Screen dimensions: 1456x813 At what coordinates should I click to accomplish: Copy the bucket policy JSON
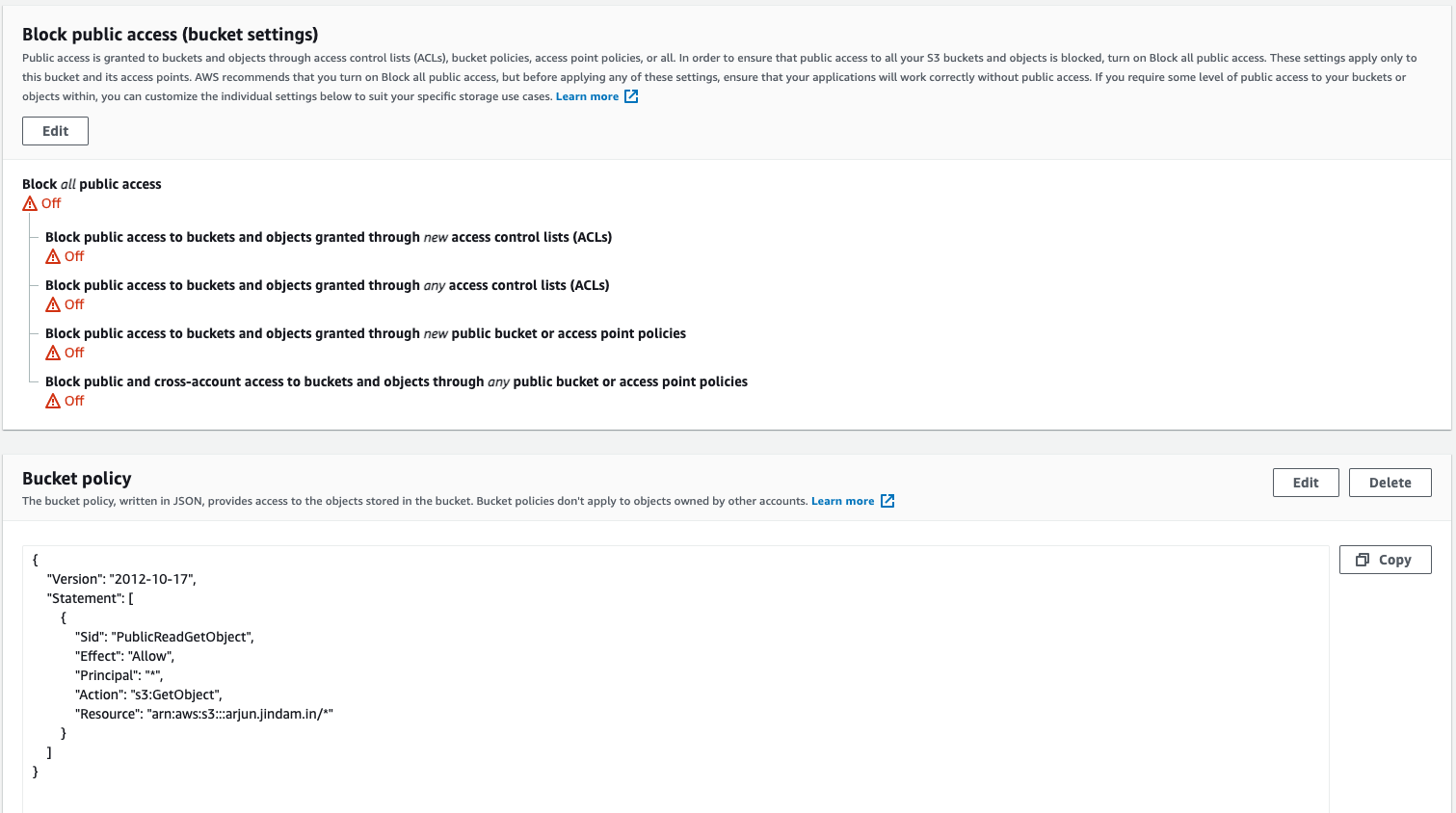click(x=1385, y=559)
